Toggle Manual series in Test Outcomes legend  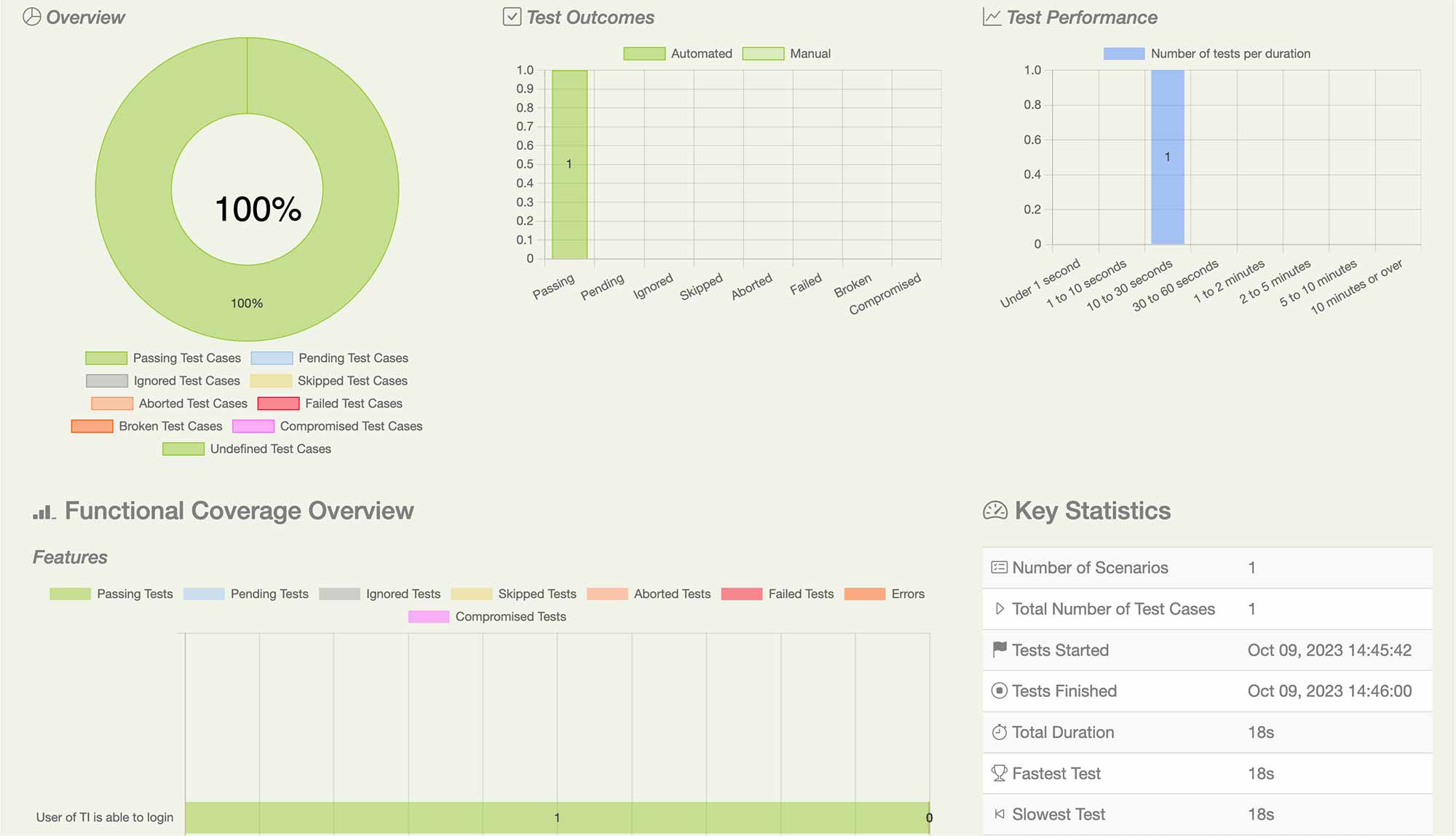(787, 53)
